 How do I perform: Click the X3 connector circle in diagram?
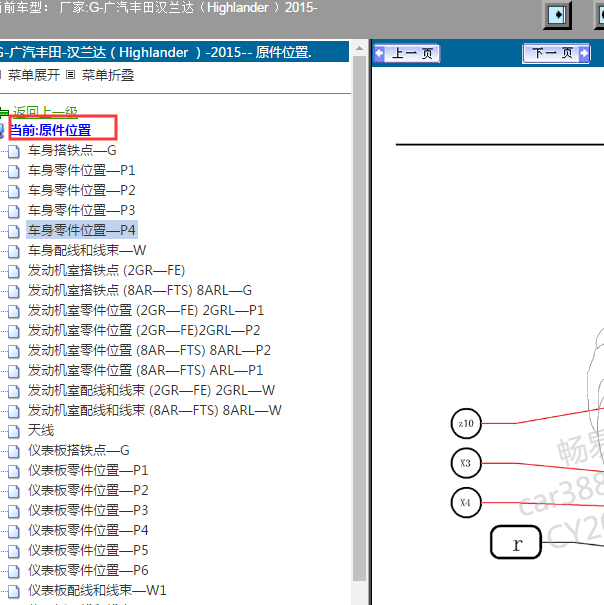point(466,463)
